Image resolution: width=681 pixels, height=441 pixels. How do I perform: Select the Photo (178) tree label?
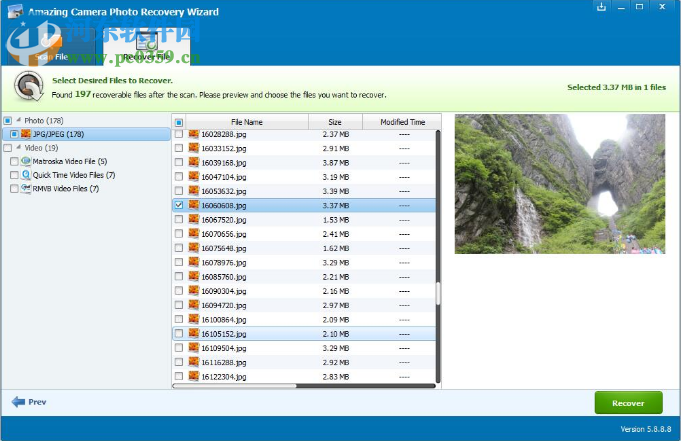43,120
